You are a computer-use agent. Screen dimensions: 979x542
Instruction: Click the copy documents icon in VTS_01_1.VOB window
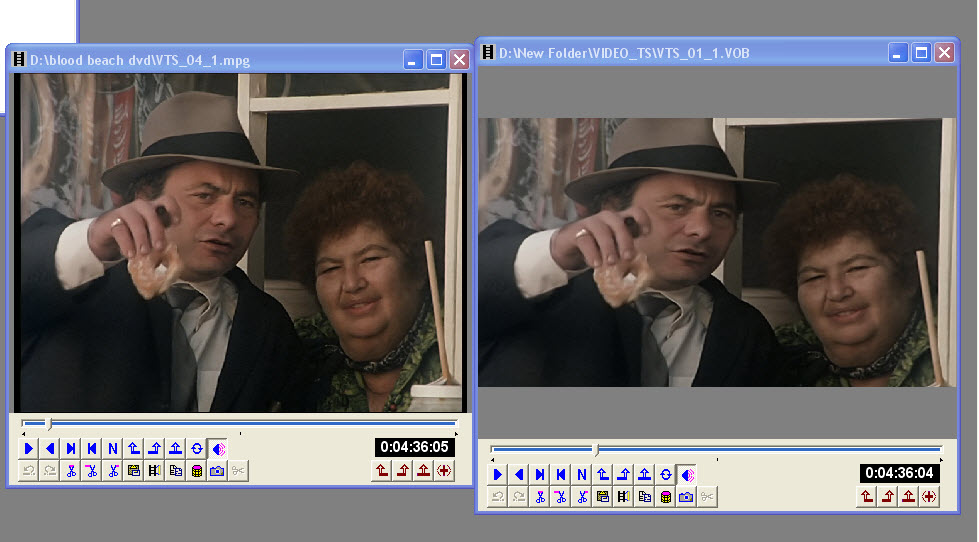click(644, 497)
